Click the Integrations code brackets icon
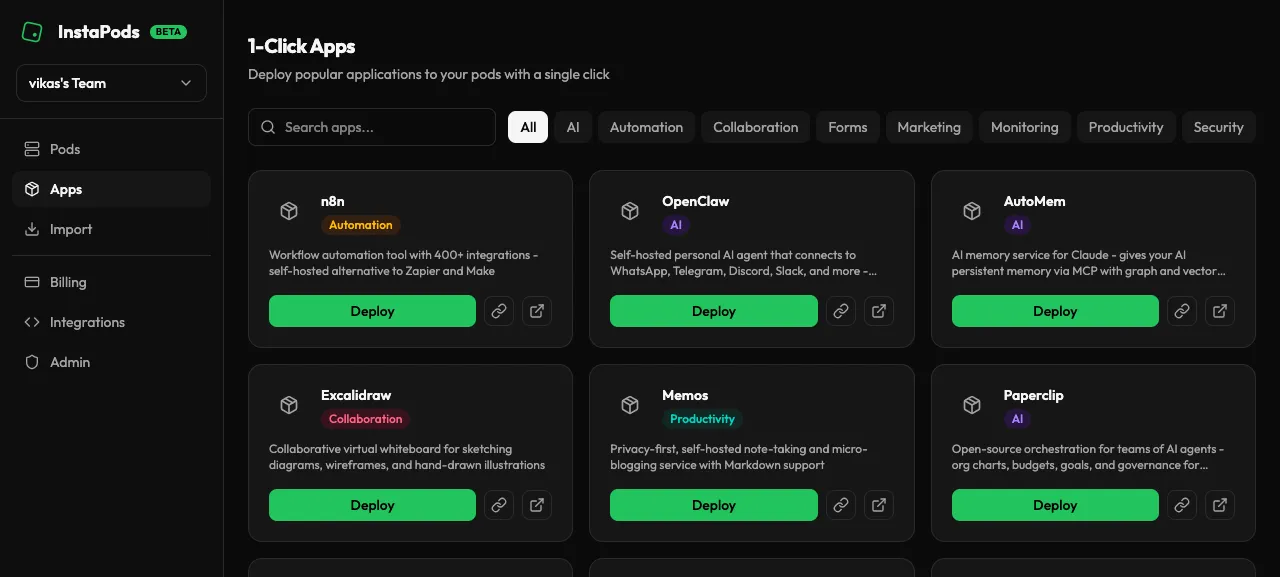 [x=32, y=322]
